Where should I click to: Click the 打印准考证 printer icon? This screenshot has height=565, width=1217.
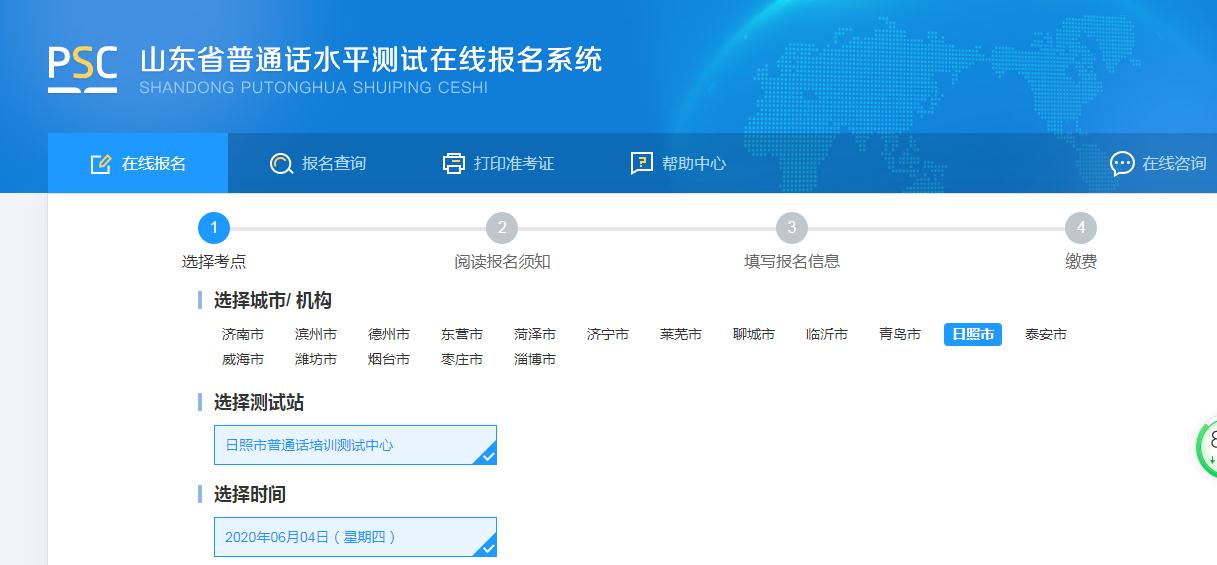(x=454, y=164)
